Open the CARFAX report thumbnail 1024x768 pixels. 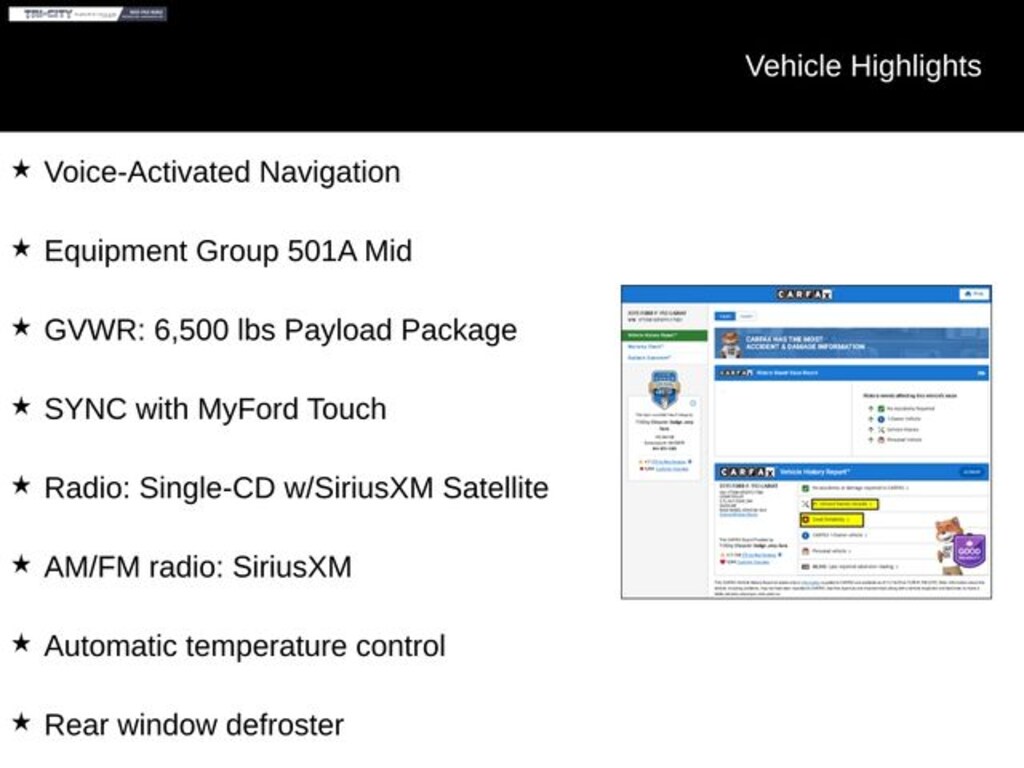(806, 441)
